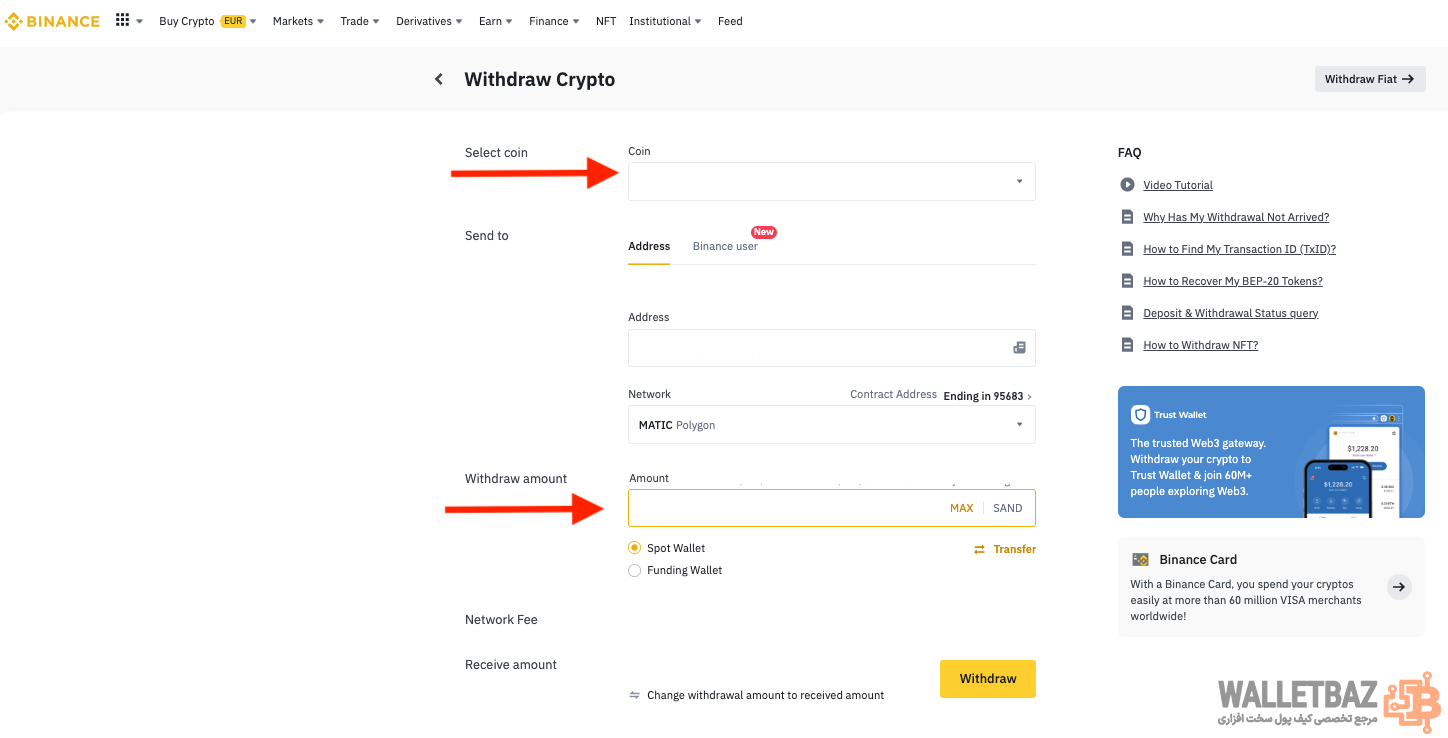1448x738 pixels.
Task: Click the MAX amount button
Action: click(x=961, y=508)
